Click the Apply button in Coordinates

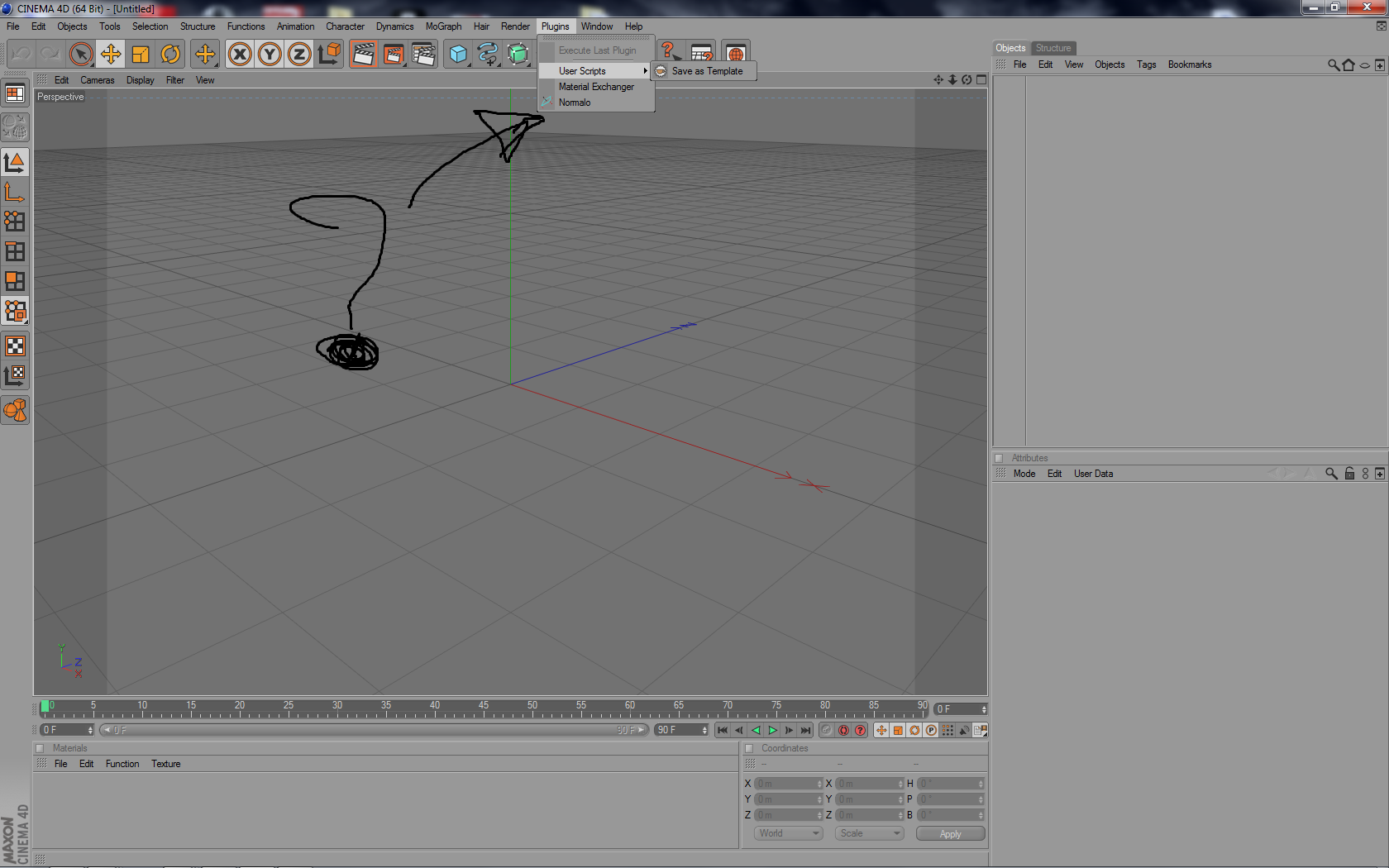951,833
